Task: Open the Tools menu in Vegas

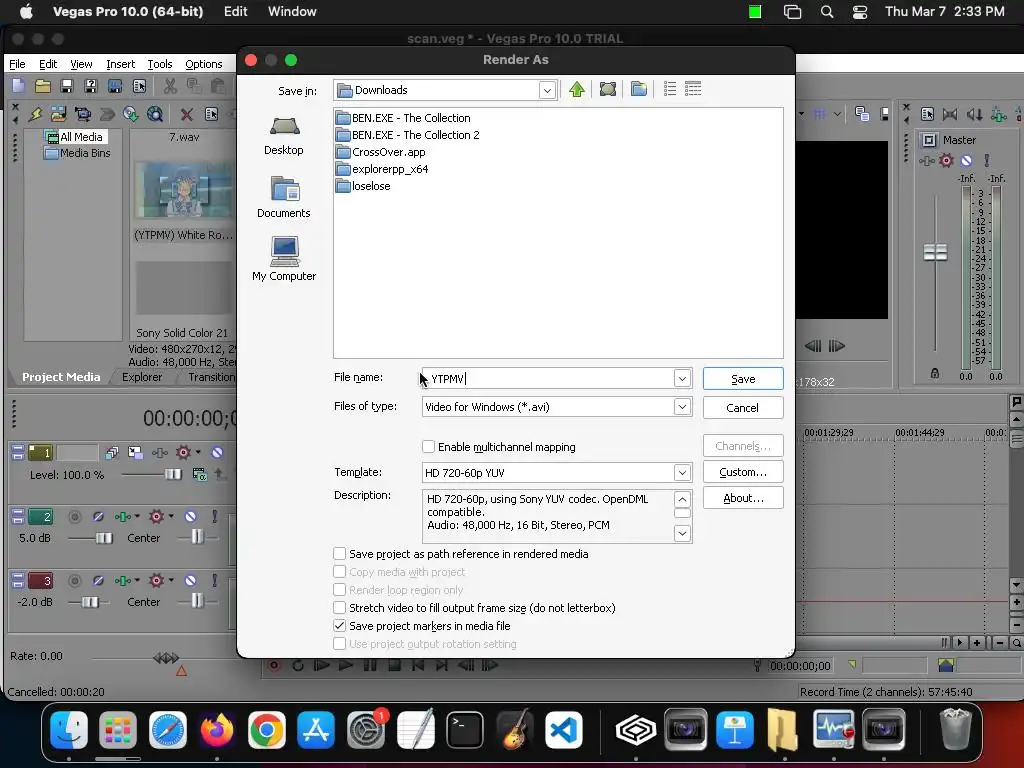Action: [x=160, y=64]
